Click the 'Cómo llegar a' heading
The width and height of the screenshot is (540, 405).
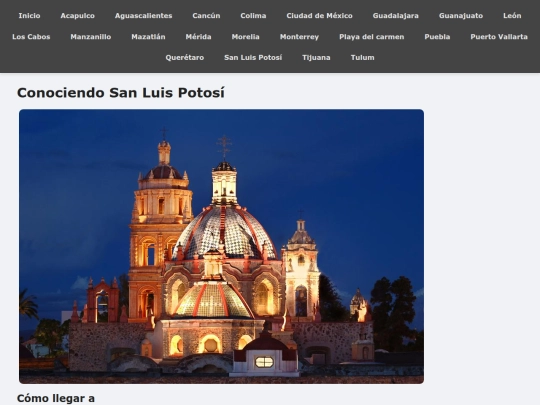(x=56, y=398)
